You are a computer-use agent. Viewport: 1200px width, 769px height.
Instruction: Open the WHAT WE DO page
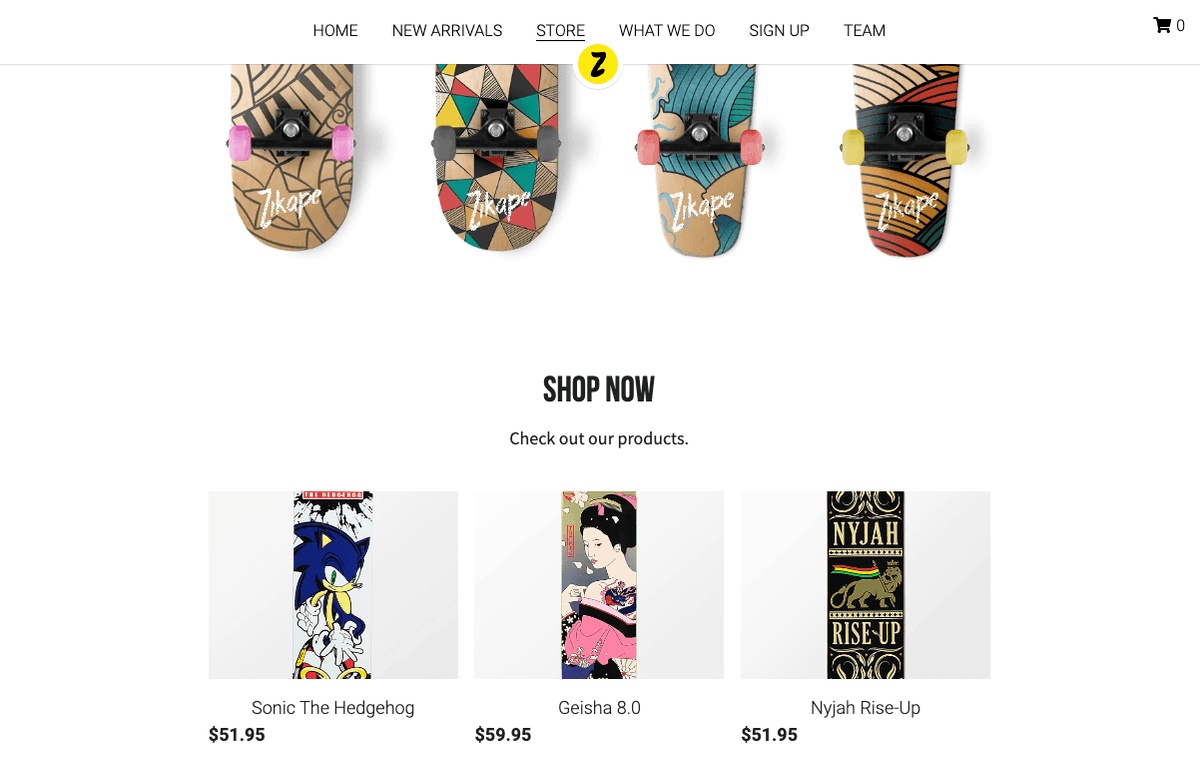click(667, 31)
